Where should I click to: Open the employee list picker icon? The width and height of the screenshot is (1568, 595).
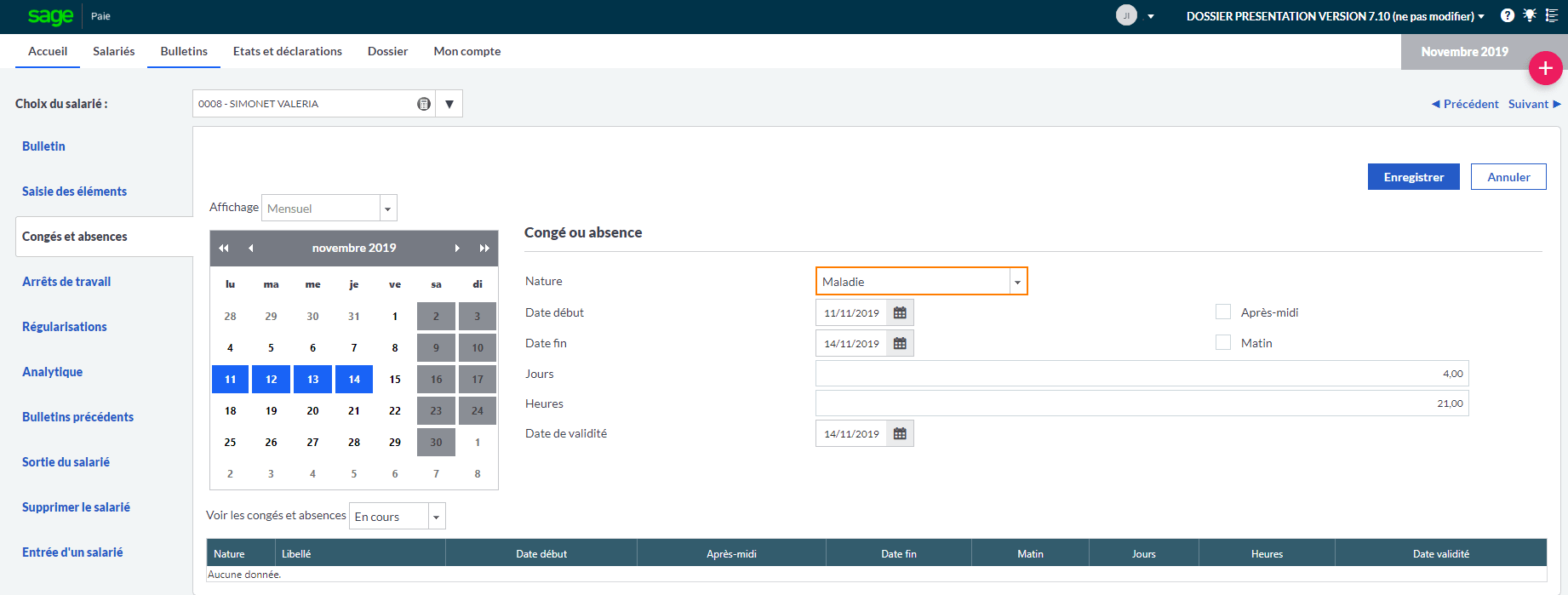coord(424,104)
